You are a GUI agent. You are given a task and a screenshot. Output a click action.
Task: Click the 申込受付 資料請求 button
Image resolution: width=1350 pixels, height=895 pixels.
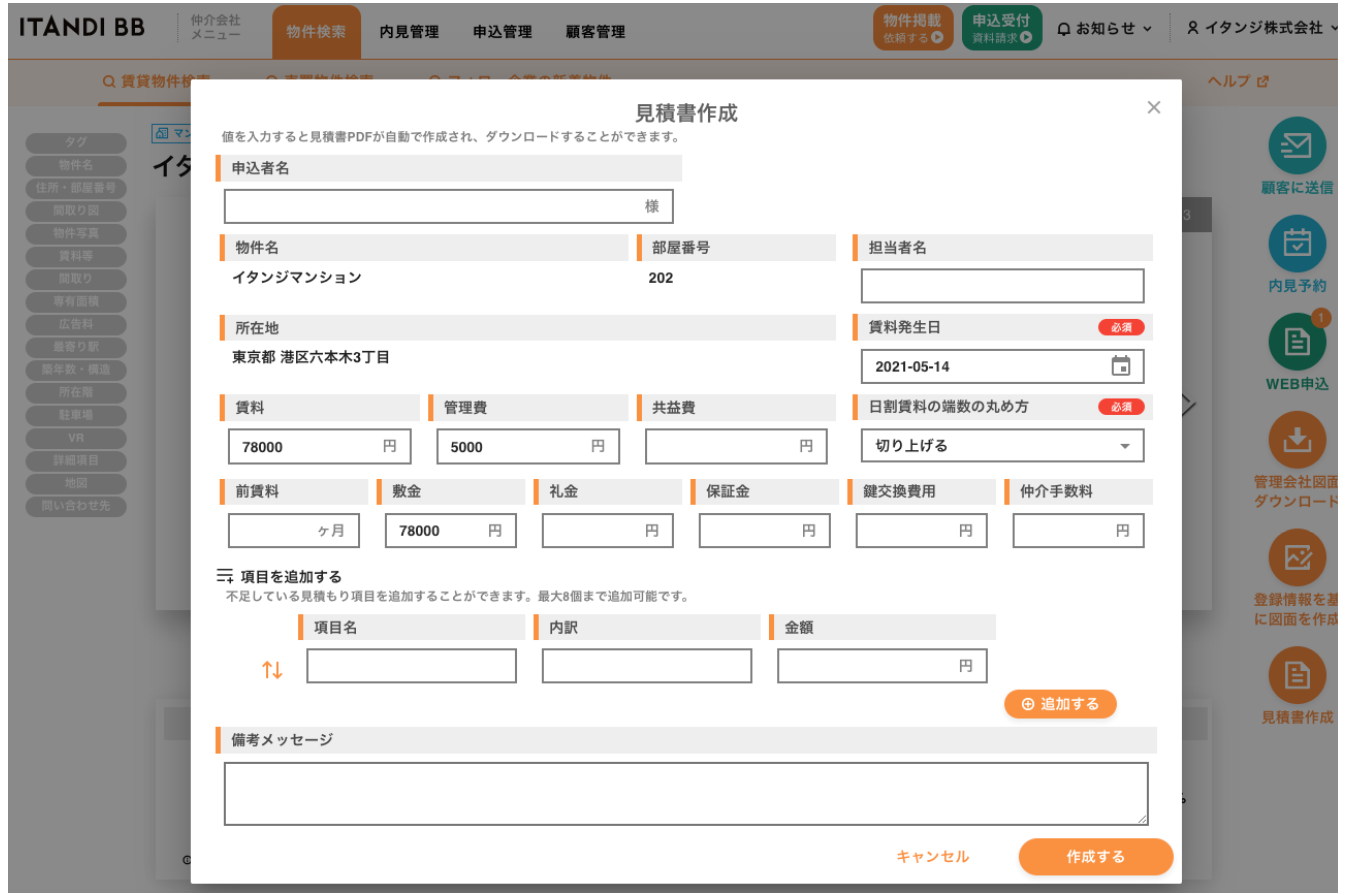coord(1001,28)
